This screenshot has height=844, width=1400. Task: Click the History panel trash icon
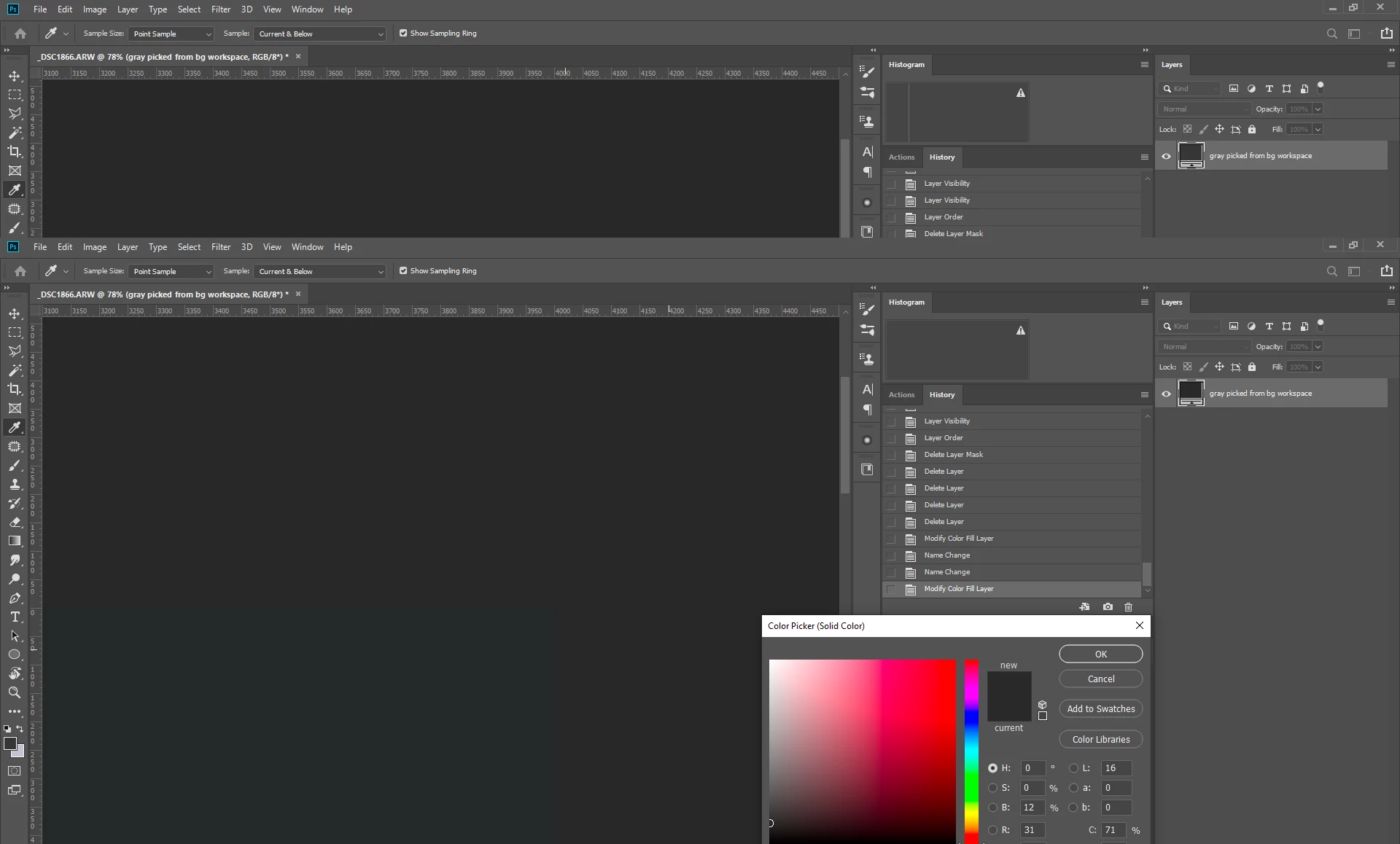(1128, 607)
